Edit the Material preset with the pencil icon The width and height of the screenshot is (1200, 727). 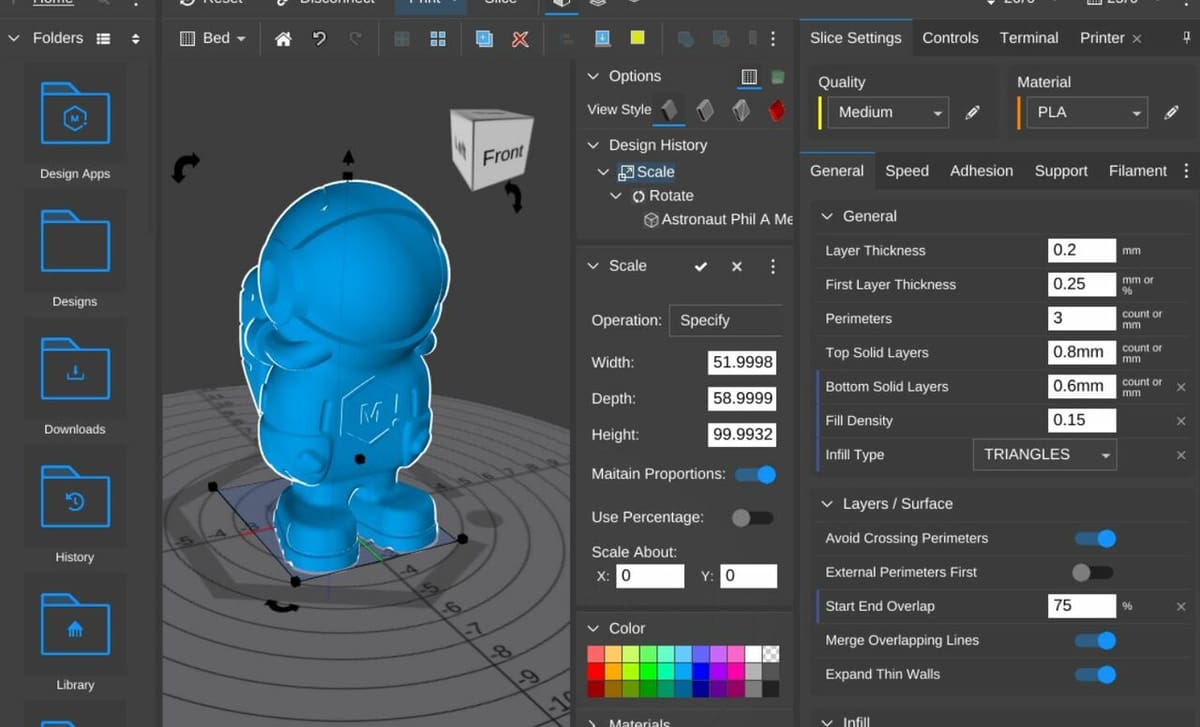click(x=1172, y=113)
